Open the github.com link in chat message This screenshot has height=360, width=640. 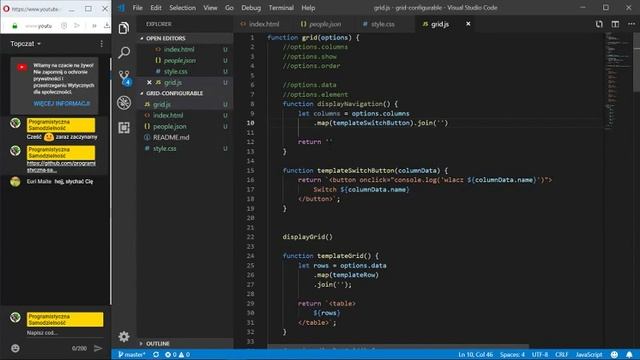point(61,166)
